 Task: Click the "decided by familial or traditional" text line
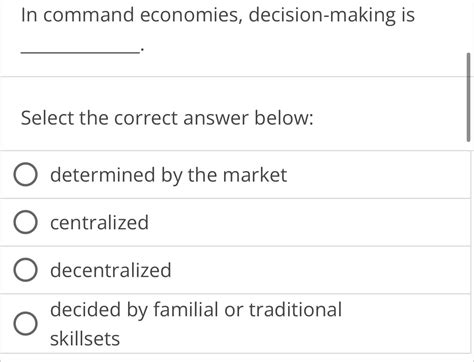pos(196,310)
